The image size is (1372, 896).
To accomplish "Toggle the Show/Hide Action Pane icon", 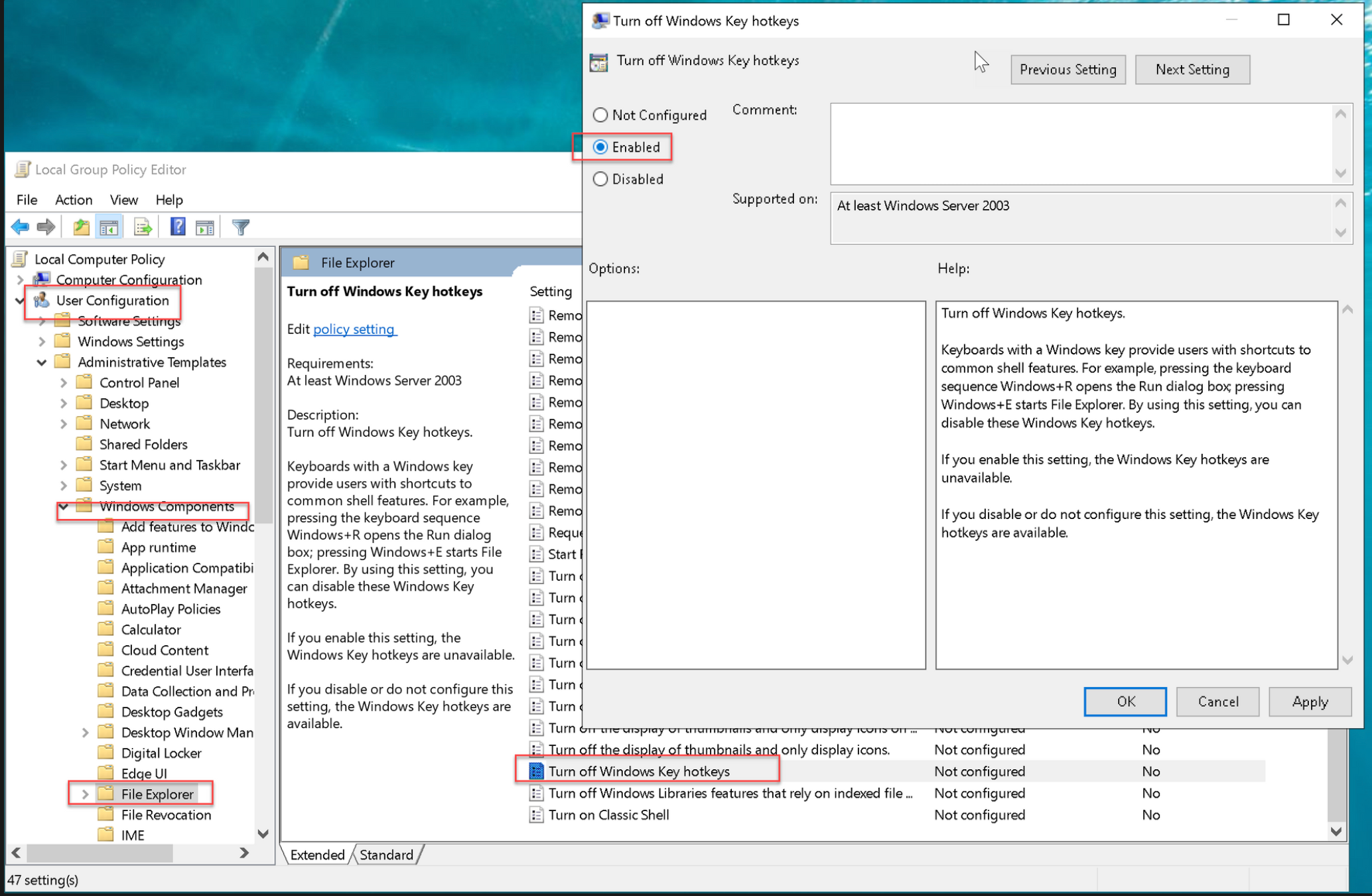I will pyautogui.click(x=205, y=228).
